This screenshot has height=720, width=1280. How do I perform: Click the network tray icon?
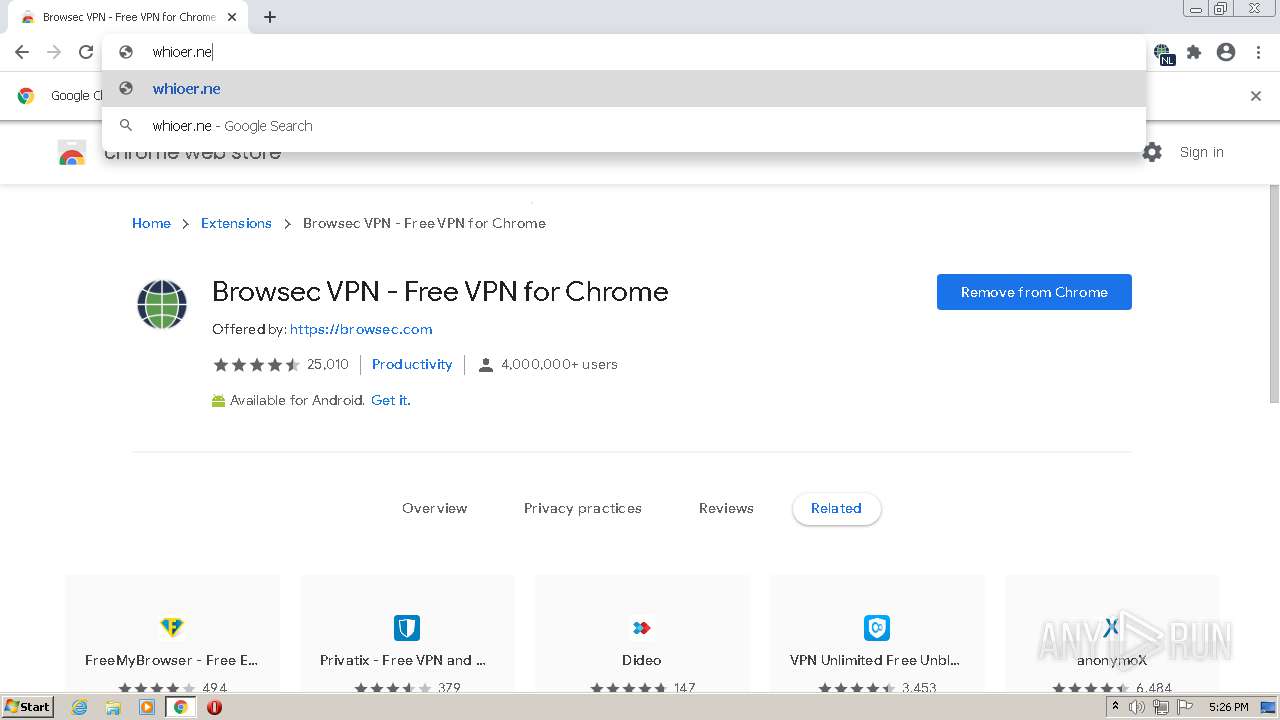[1161, 707]
